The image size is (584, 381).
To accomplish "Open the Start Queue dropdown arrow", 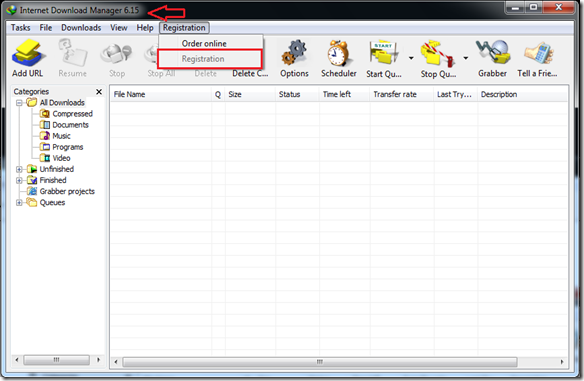I will [411, 58].
